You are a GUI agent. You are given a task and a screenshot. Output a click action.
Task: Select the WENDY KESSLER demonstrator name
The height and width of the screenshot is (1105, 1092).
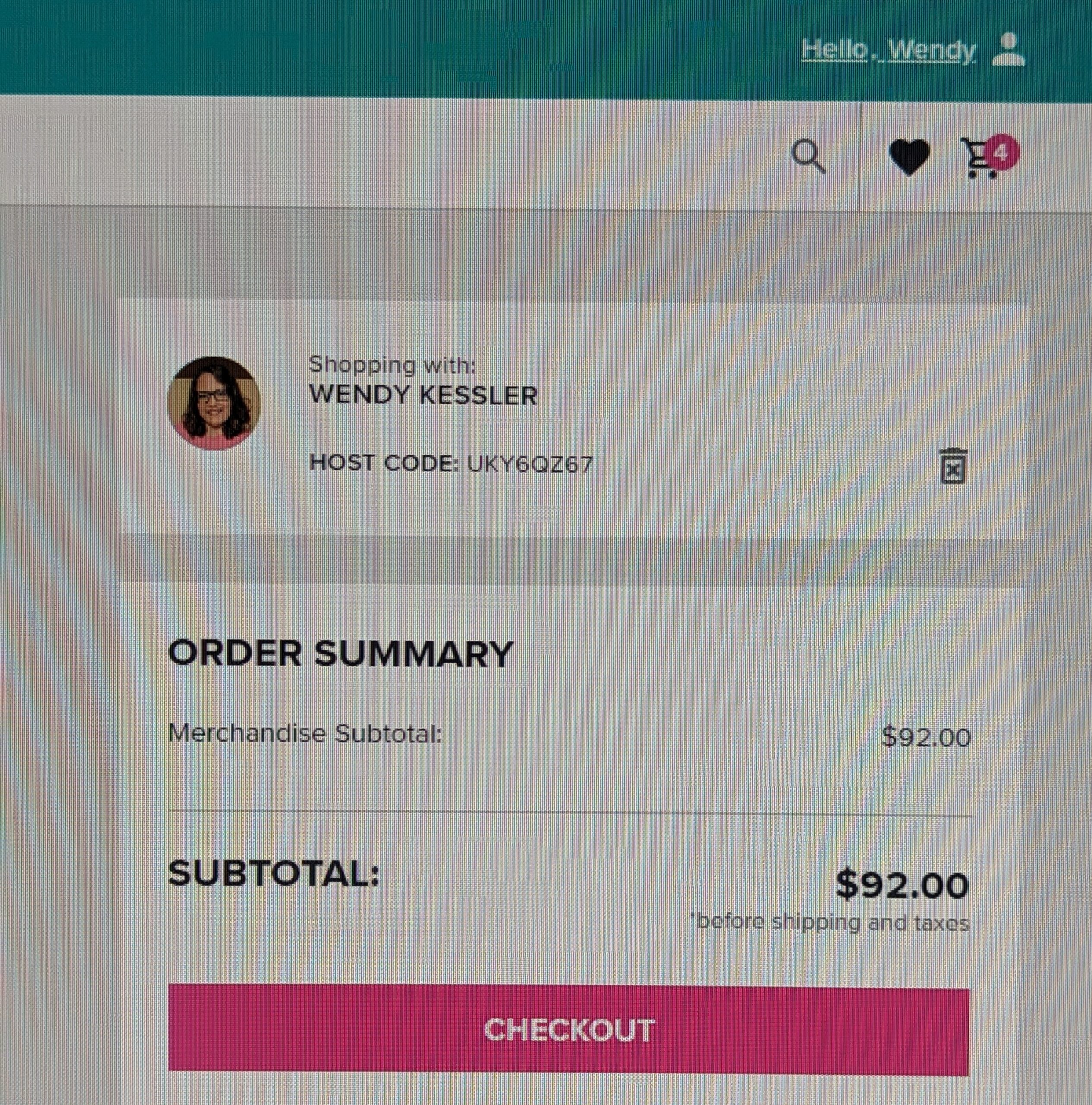[x=423, y=395]
